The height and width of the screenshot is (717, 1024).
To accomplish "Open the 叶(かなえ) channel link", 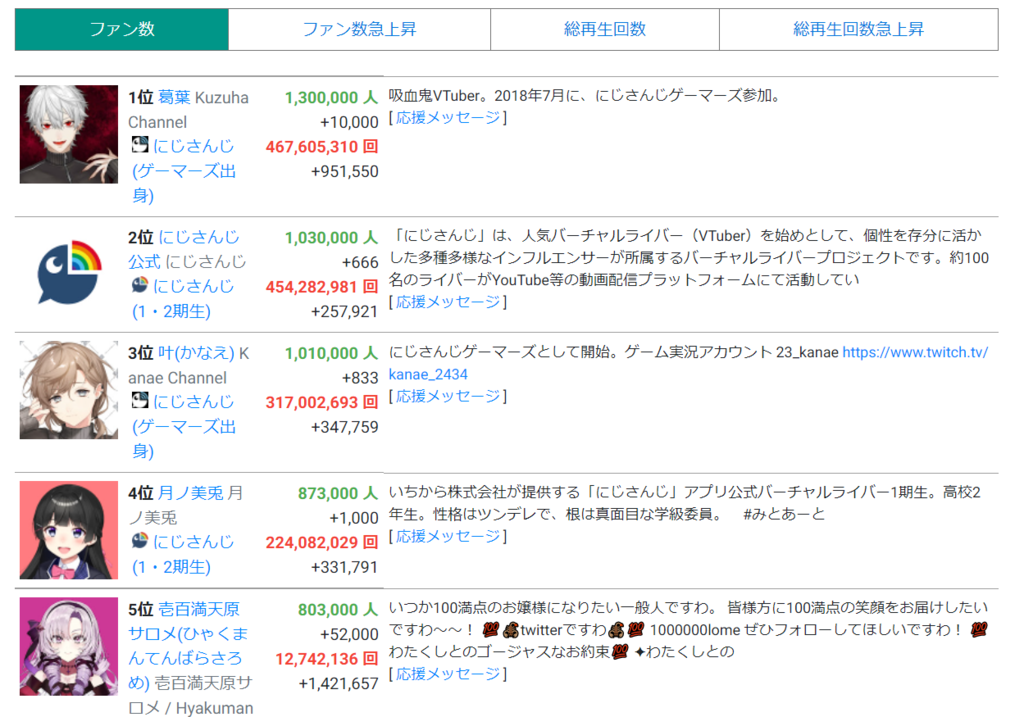I will click(196, 353).
